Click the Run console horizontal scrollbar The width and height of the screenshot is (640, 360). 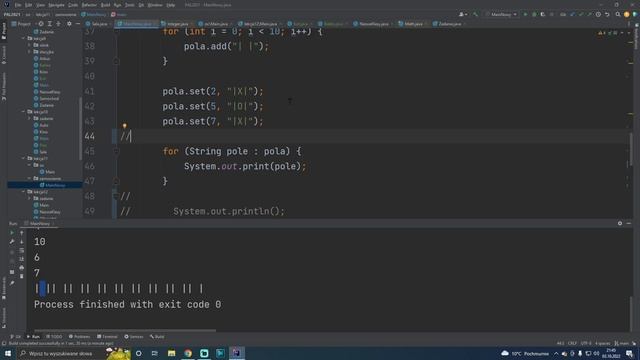124,330
